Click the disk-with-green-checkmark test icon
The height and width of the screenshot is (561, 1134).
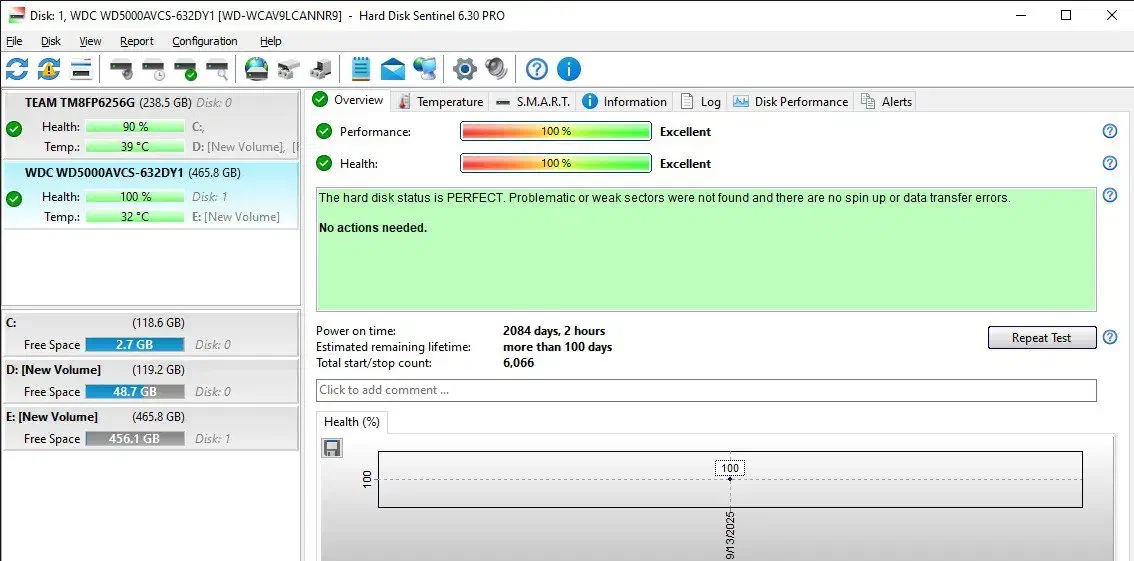(x=185, y=69)
